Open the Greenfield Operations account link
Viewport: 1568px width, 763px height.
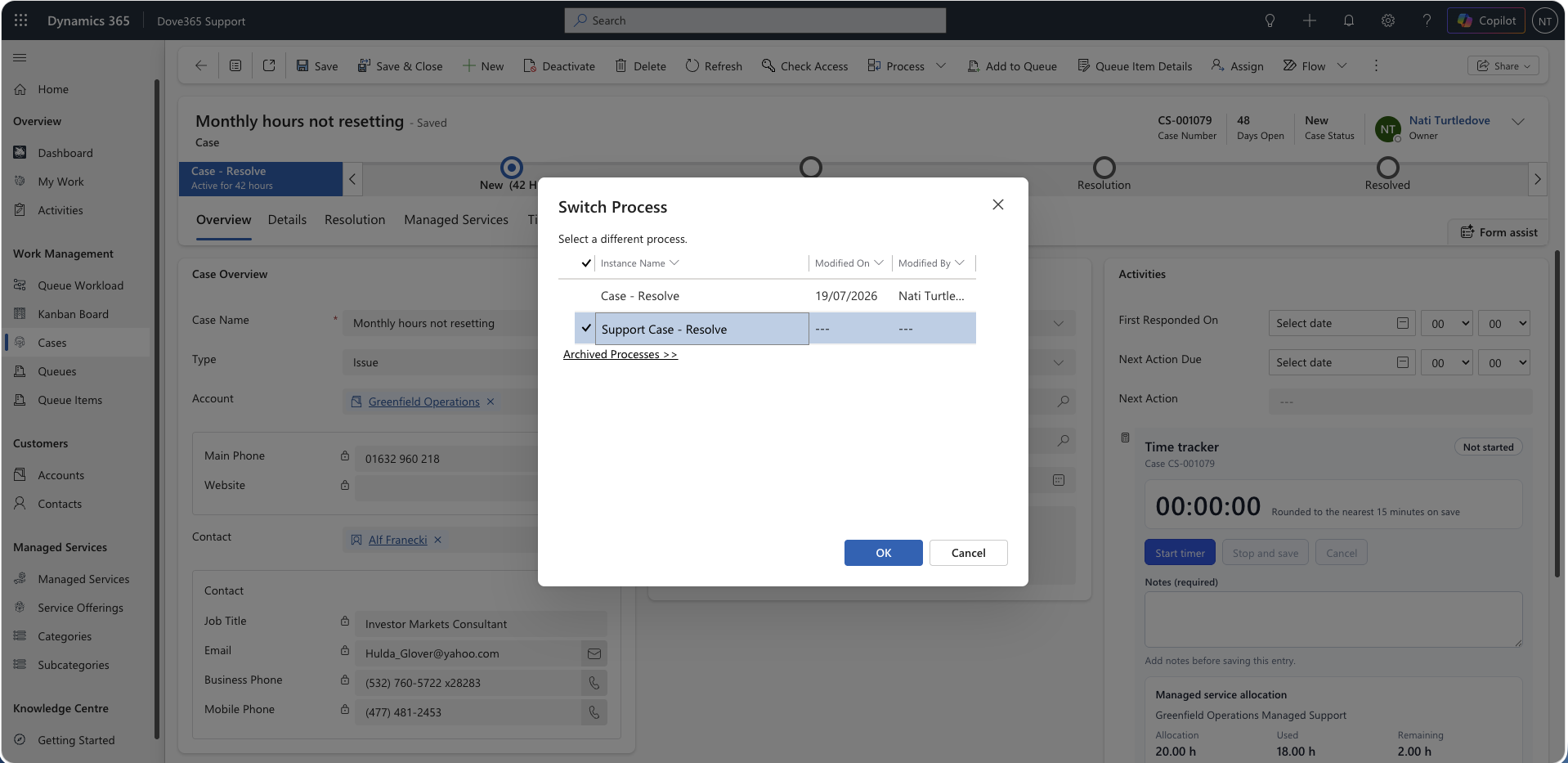[x=423, y=402]
